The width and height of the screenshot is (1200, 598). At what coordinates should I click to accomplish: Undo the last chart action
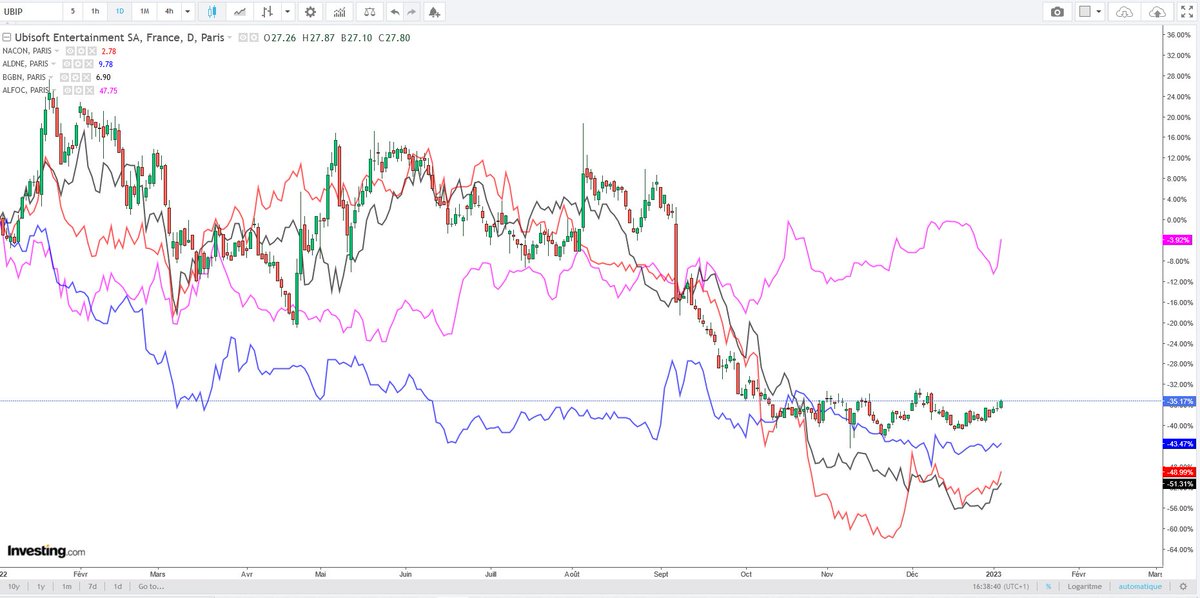tap(395, 12)
